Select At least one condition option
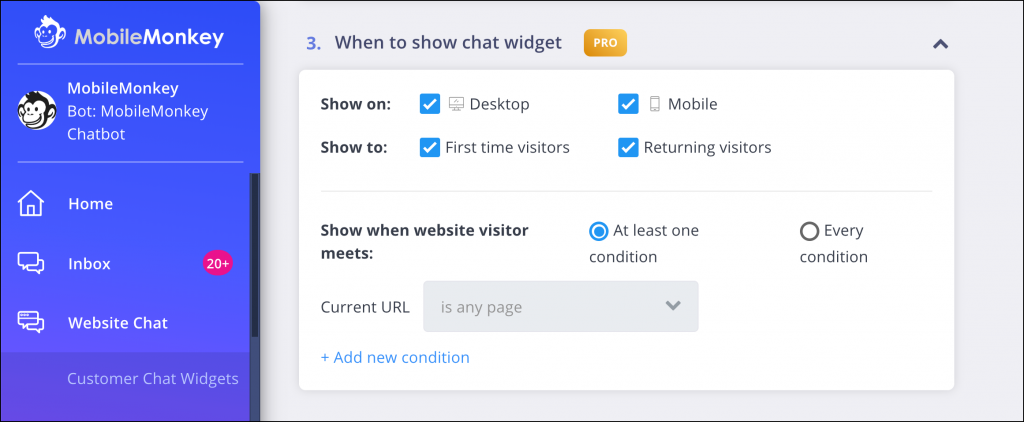 click(x=598, y=231)
